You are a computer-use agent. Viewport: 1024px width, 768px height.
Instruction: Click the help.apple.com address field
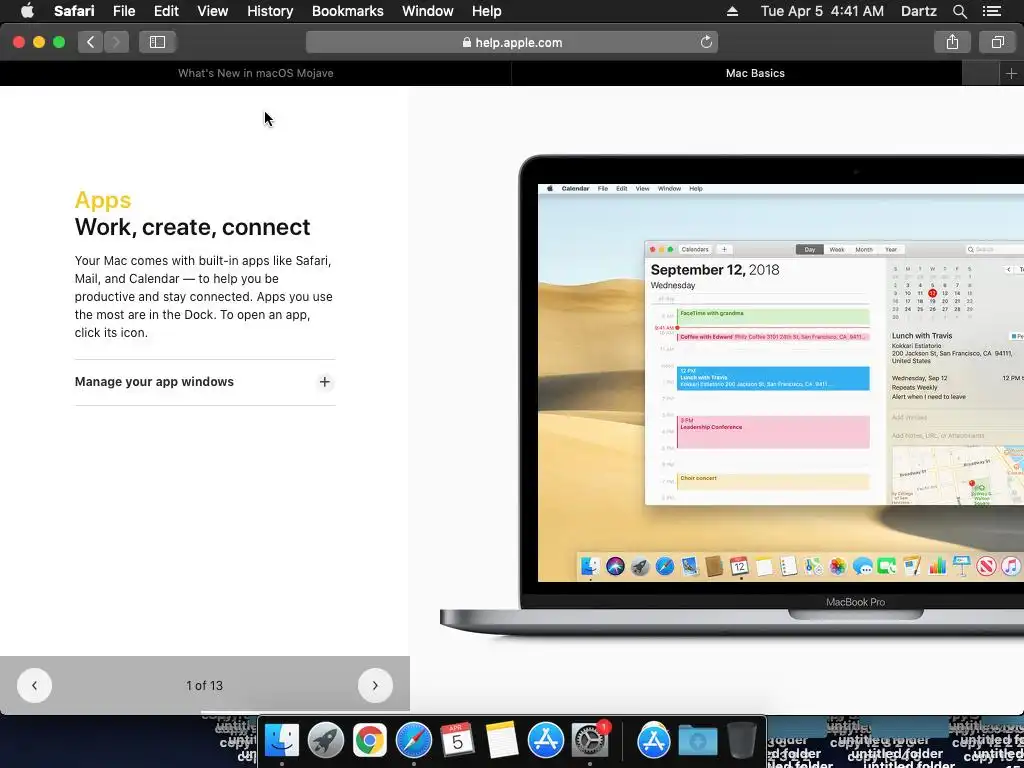point(511,42)
